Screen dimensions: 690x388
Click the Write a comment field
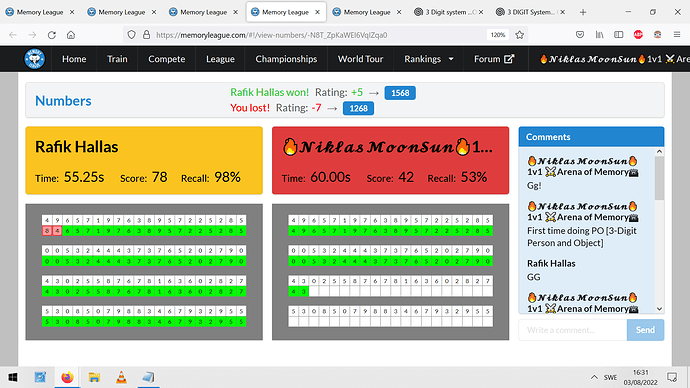click(x=573, y=330)
